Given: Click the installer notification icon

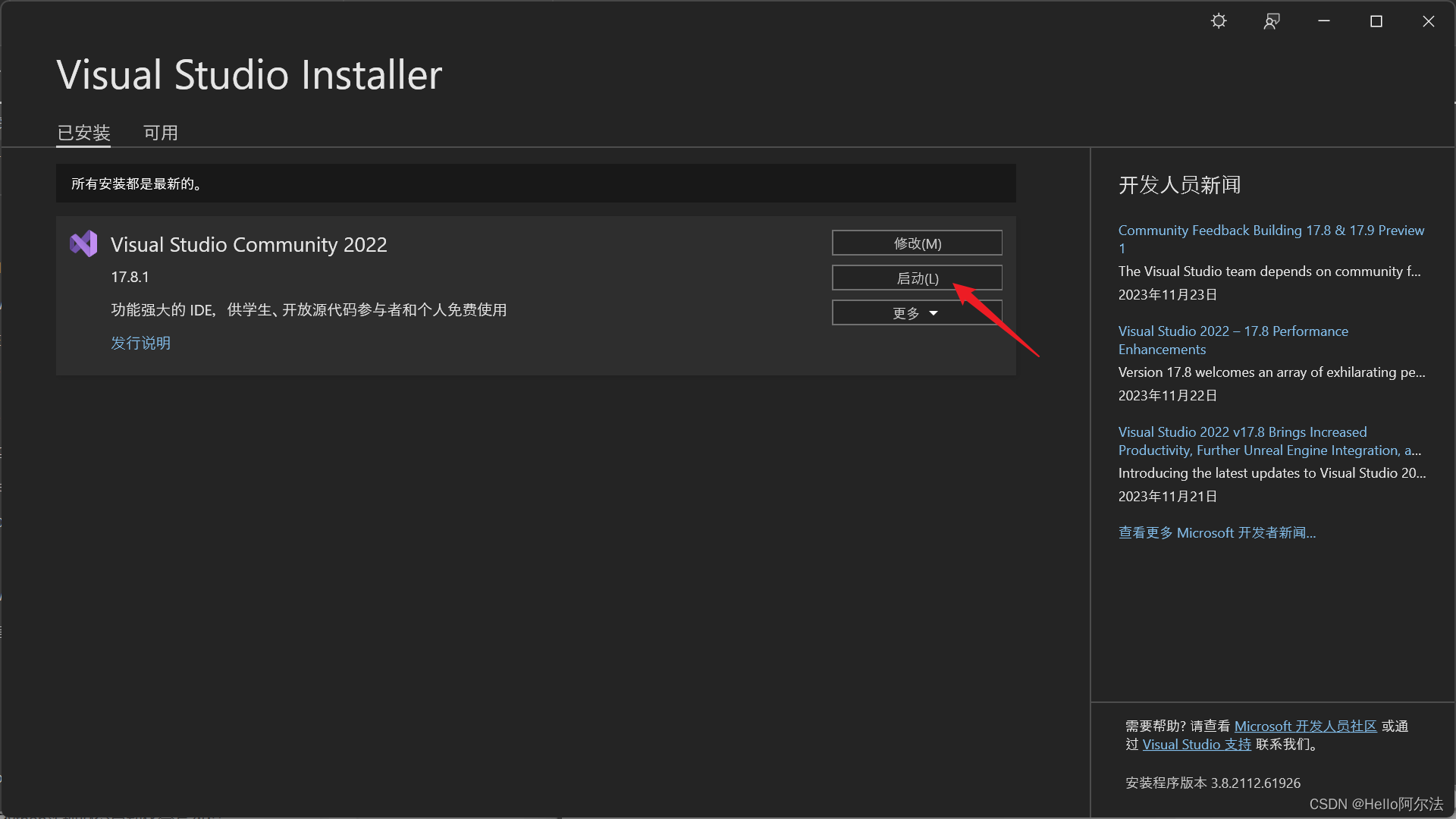Looking at the screenshot, I should tap(1270, 21).
